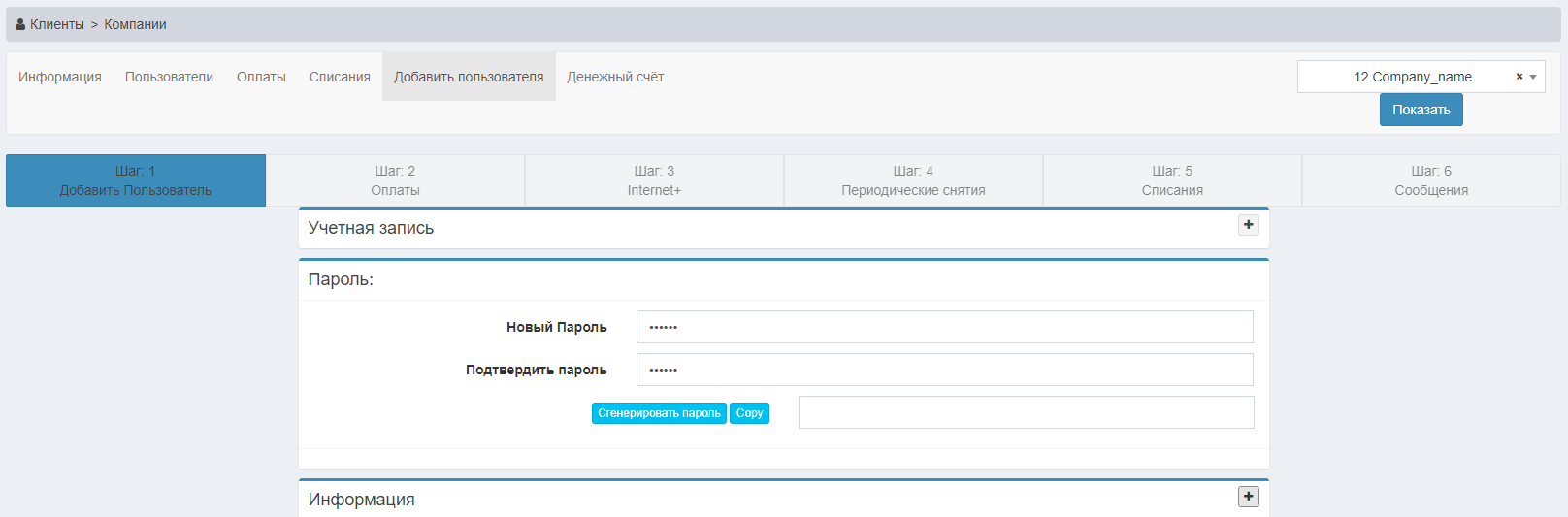Open the Оплаты navigation tab

pos(261,77)
